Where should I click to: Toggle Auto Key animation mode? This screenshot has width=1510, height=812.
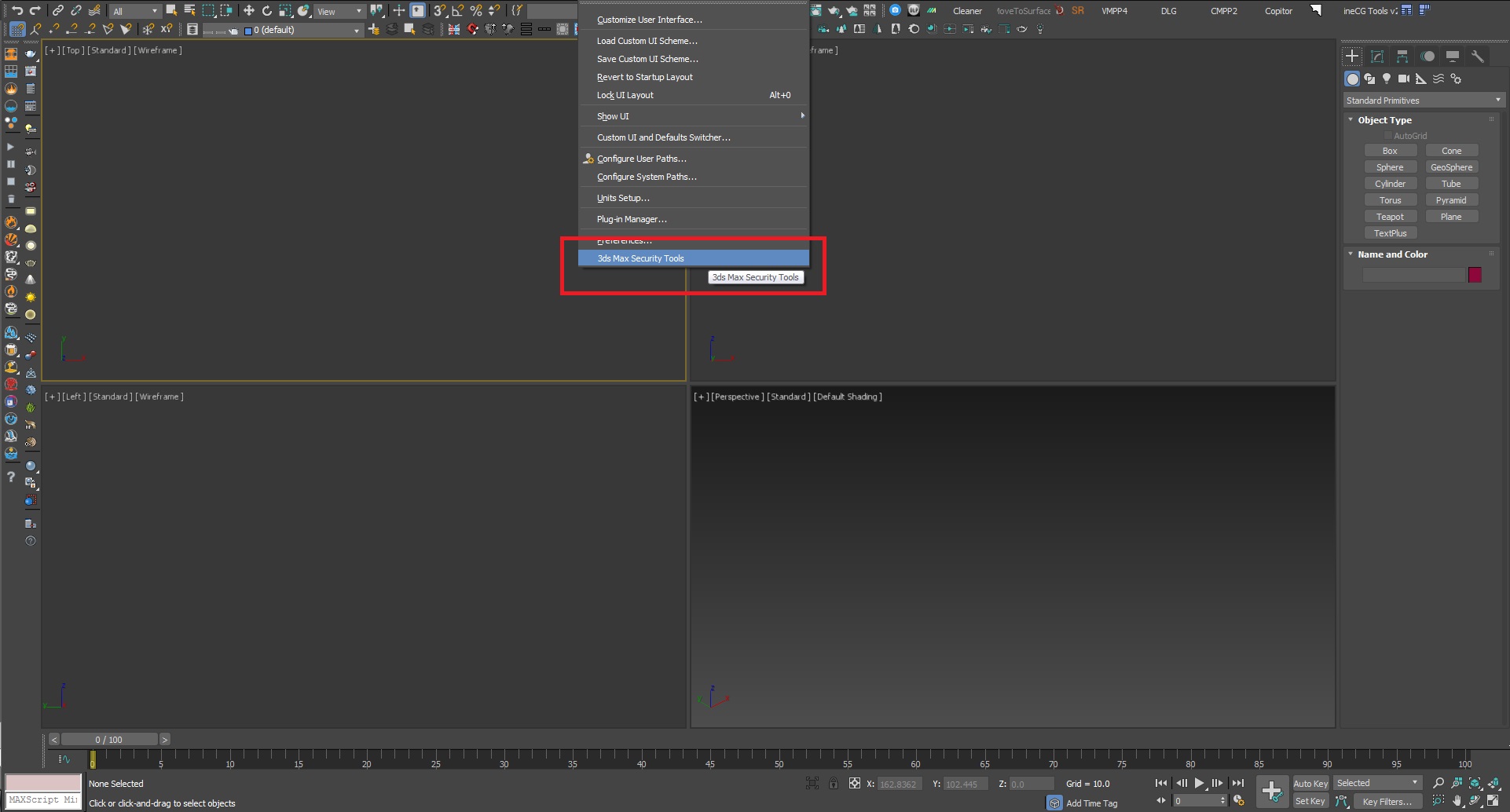point(1310,783)
